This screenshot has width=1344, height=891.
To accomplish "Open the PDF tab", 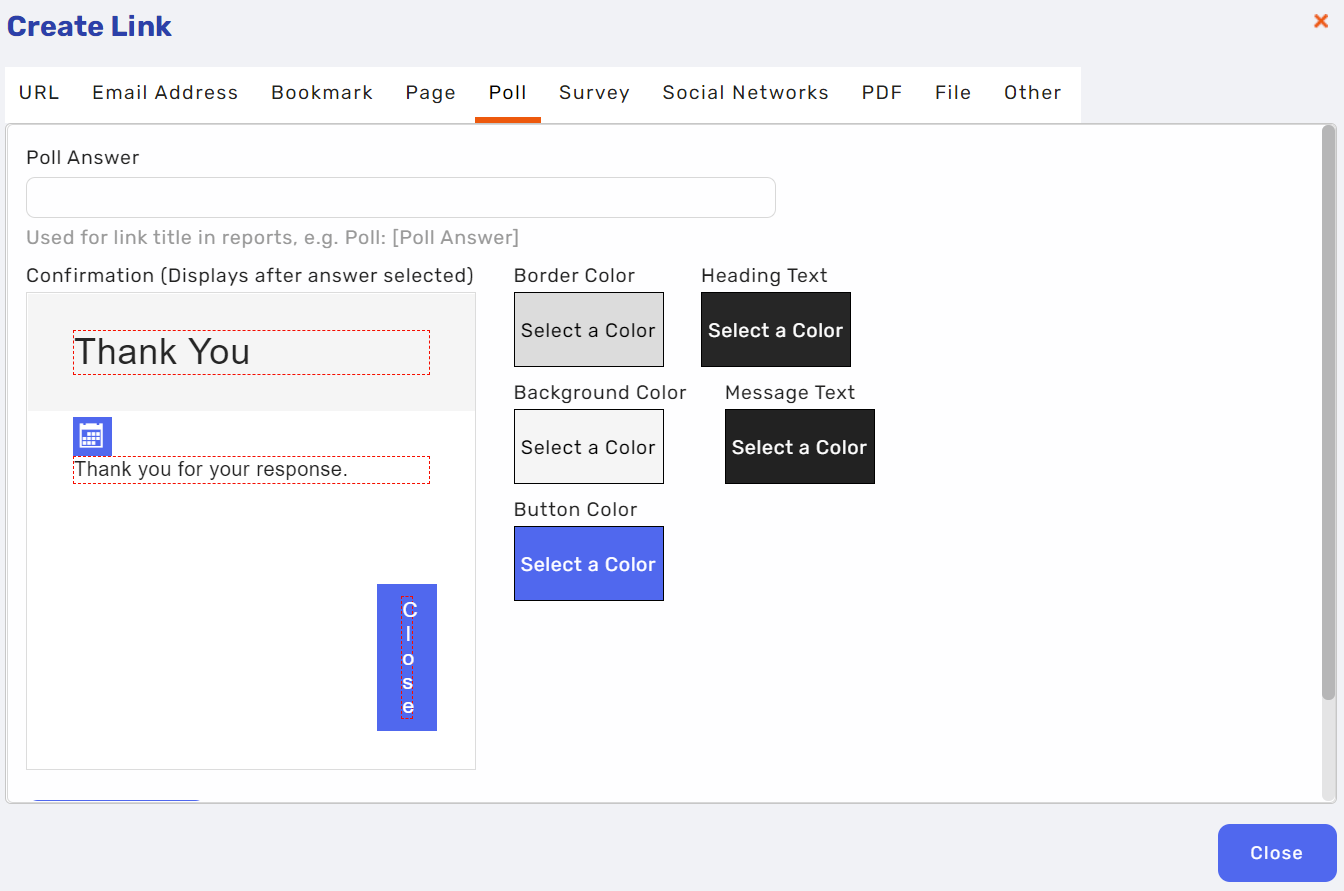I will (x=882, y=93).
